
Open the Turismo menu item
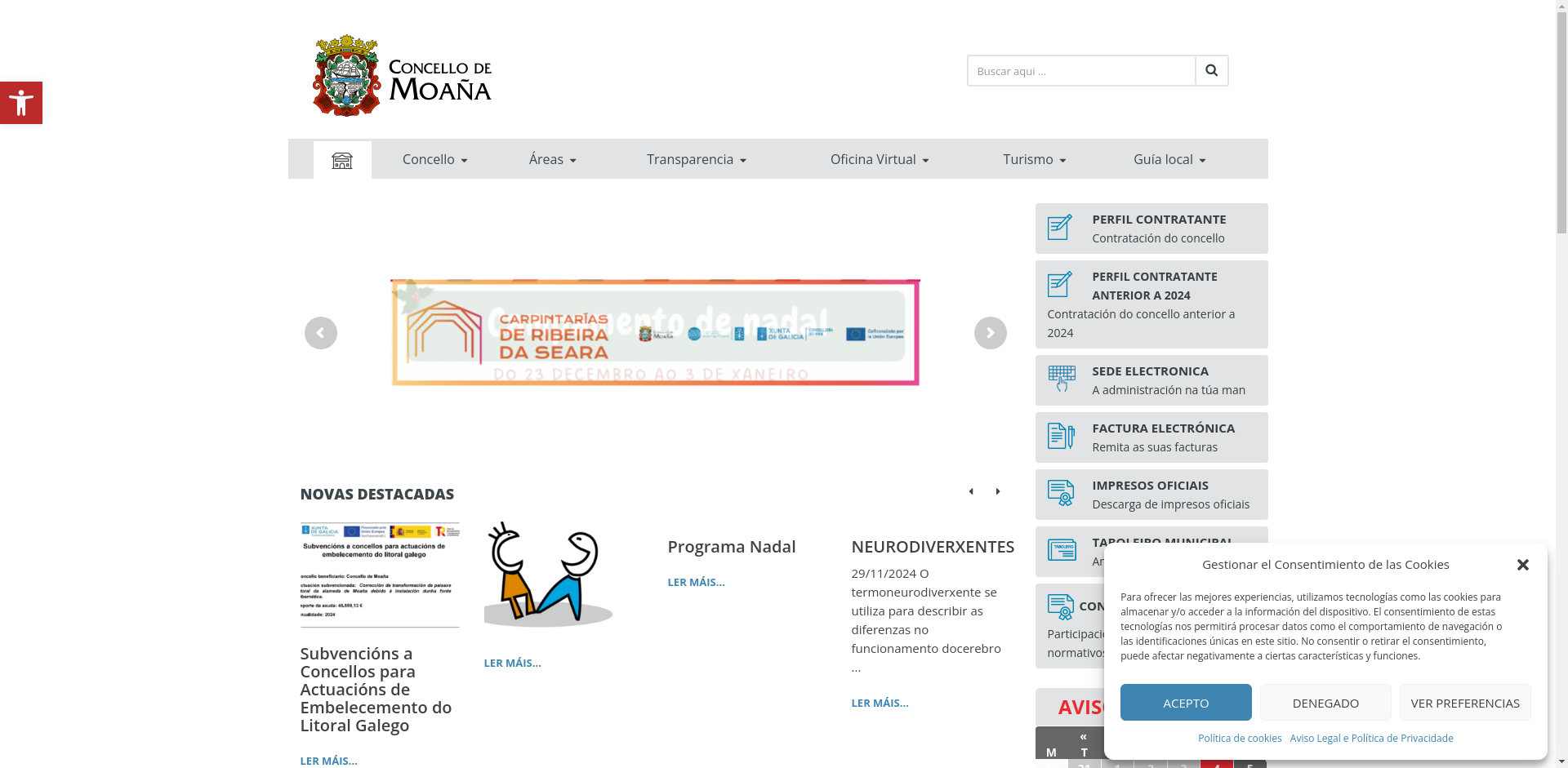[x=1034, y=160]
